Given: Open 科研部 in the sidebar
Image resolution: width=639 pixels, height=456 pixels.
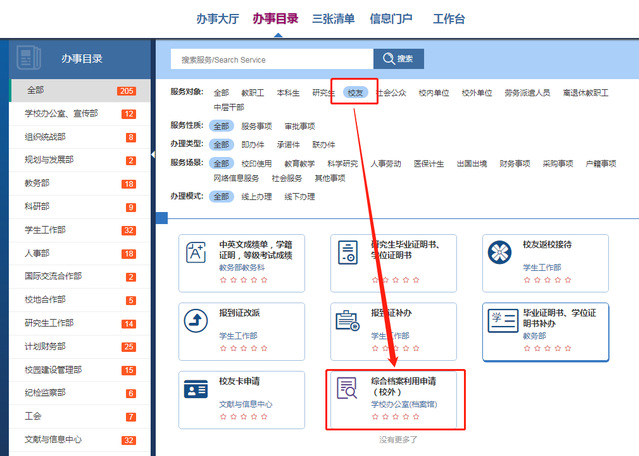Looking at the screenshot, I should coord(80,207).
